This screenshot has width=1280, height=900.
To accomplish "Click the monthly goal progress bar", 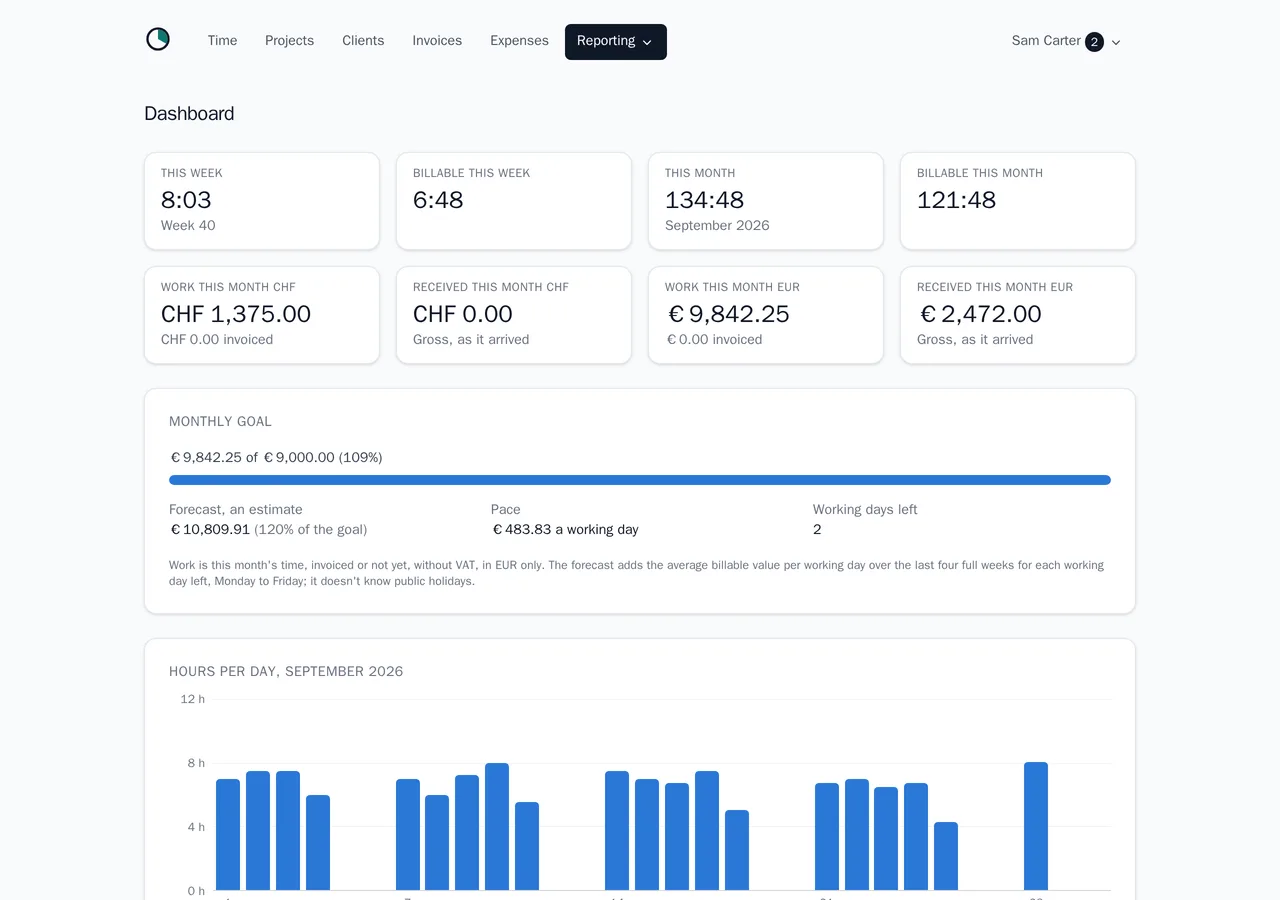I will coord(640,480).
